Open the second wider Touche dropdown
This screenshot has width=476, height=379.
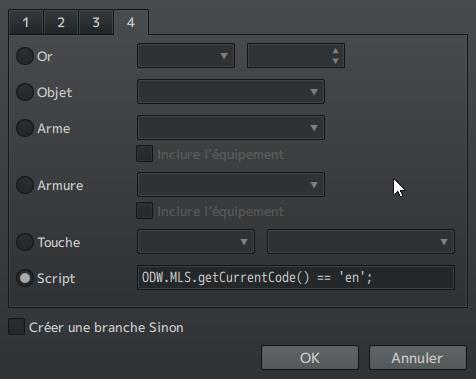click(361, 242)
